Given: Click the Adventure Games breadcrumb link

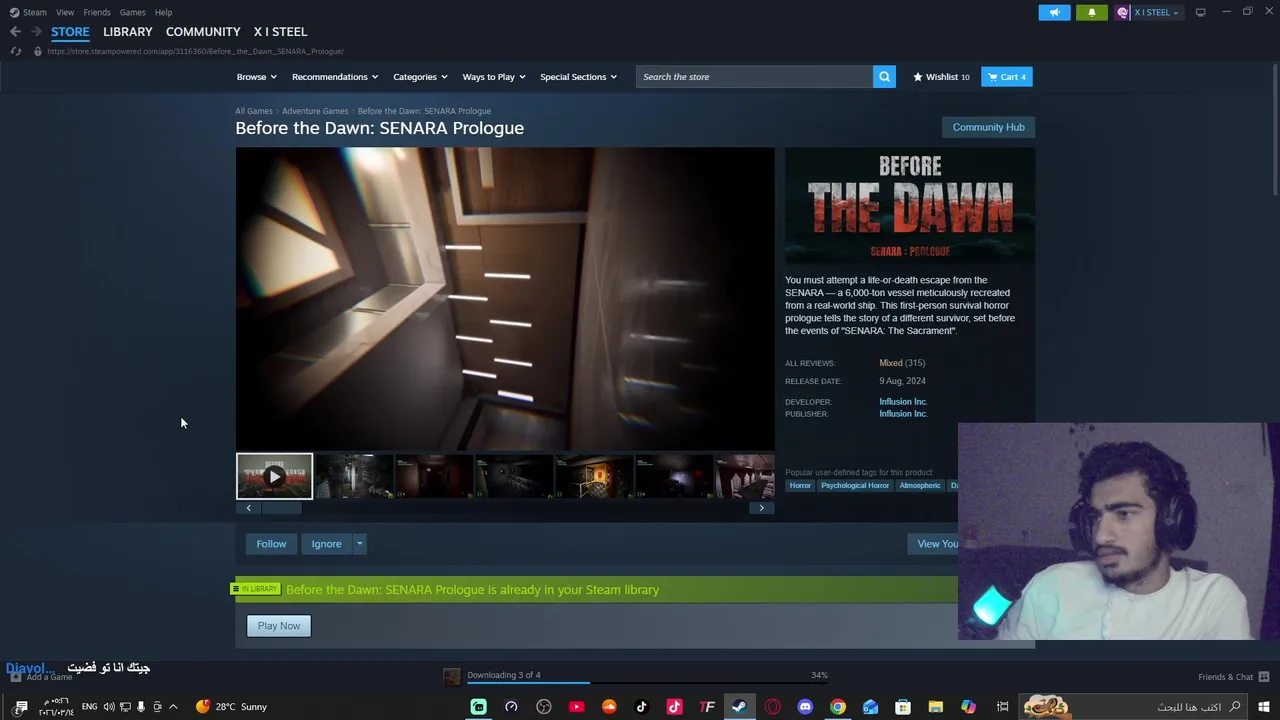Looking at the screenshot, I should click(315, 111).
